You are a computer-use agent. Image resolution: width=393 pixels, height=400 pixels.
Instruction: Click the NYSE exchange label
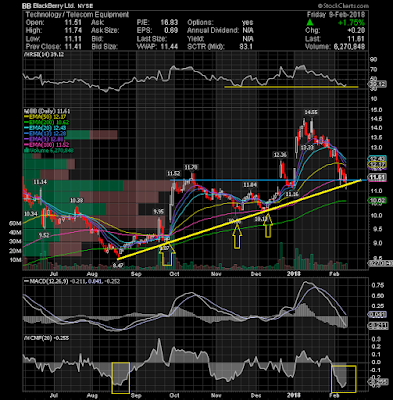click(x=85, y=6)
